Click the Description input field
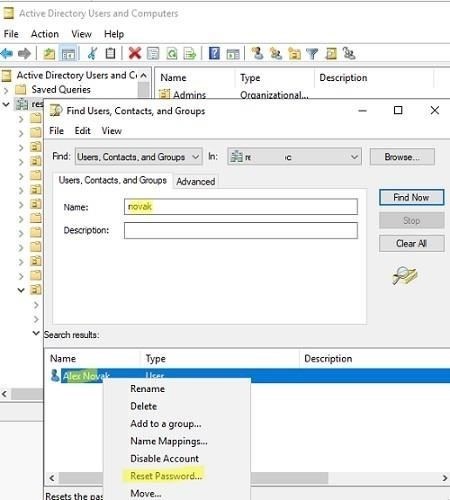This screenshot has height=500, width=450. pyautogui.click(x=241, y=231)
